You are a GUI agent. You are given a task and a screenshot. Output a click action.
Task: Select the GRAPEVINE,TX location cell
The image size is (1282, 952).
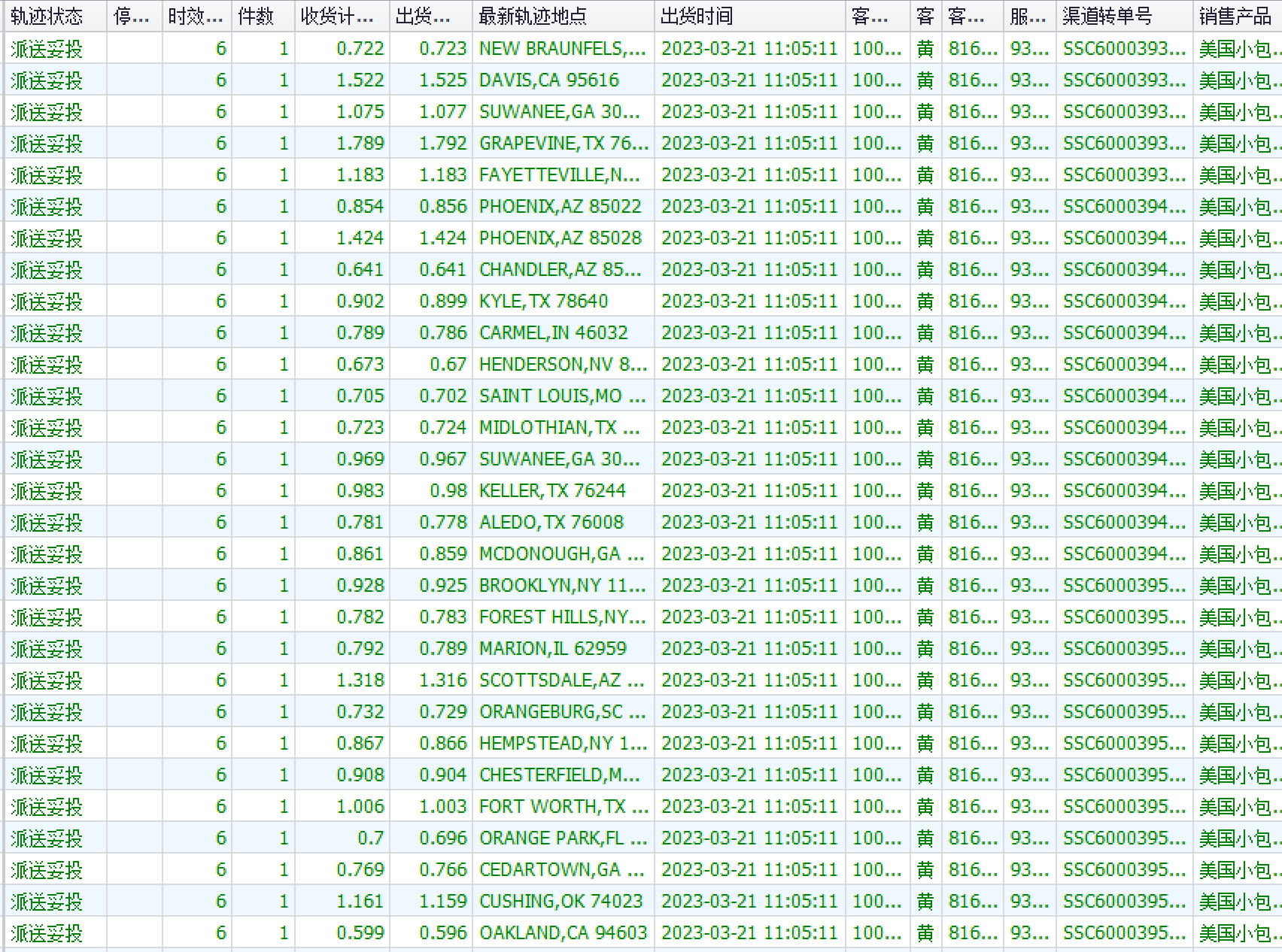pos(564,144)
